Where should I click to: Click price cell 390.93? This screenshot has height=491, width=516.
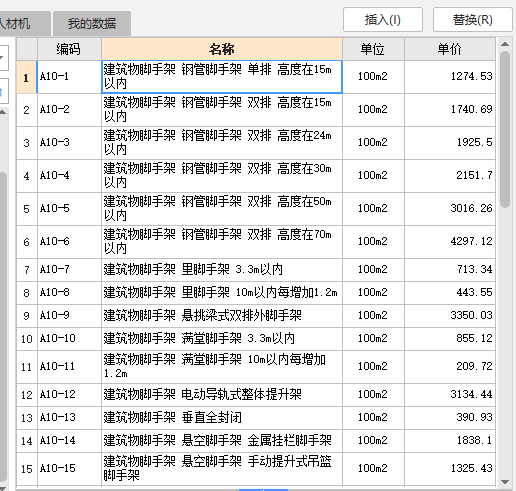pos(450,418)
